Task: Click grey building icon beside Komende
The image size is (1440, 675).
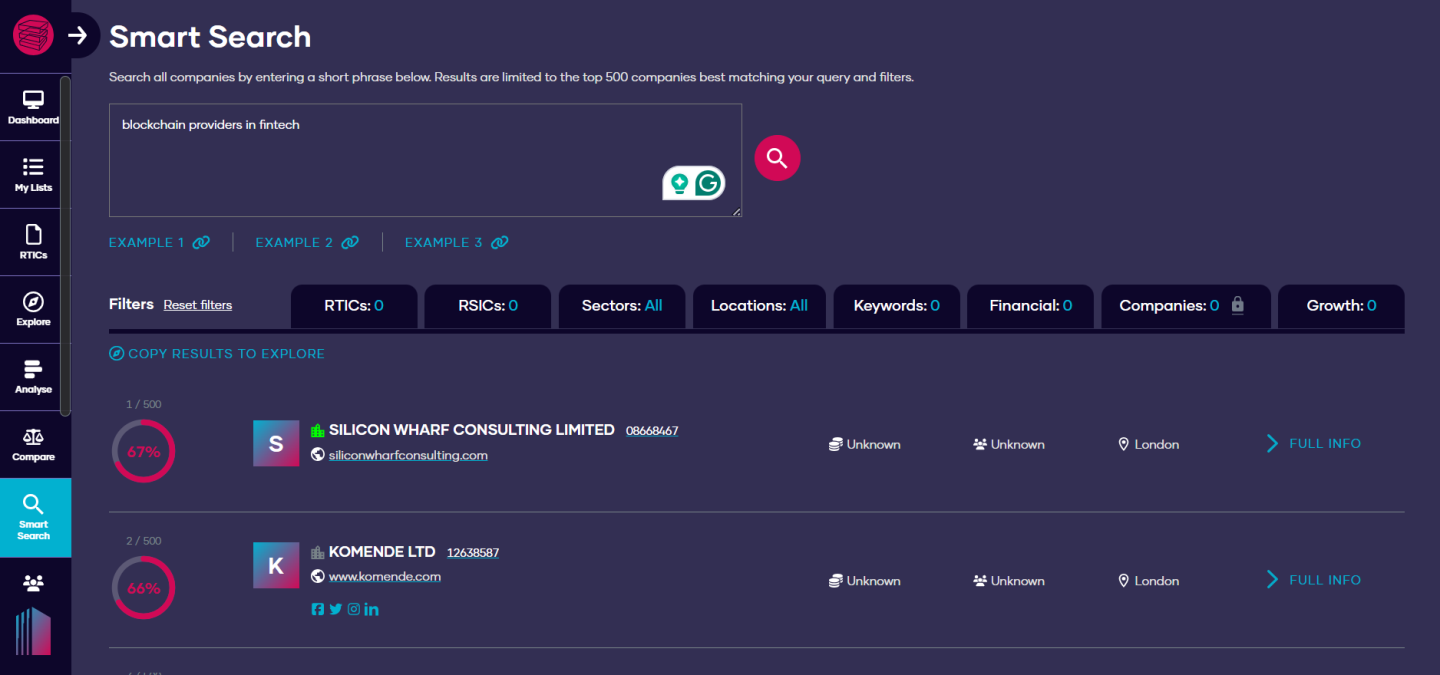Action: click(318, 552)
